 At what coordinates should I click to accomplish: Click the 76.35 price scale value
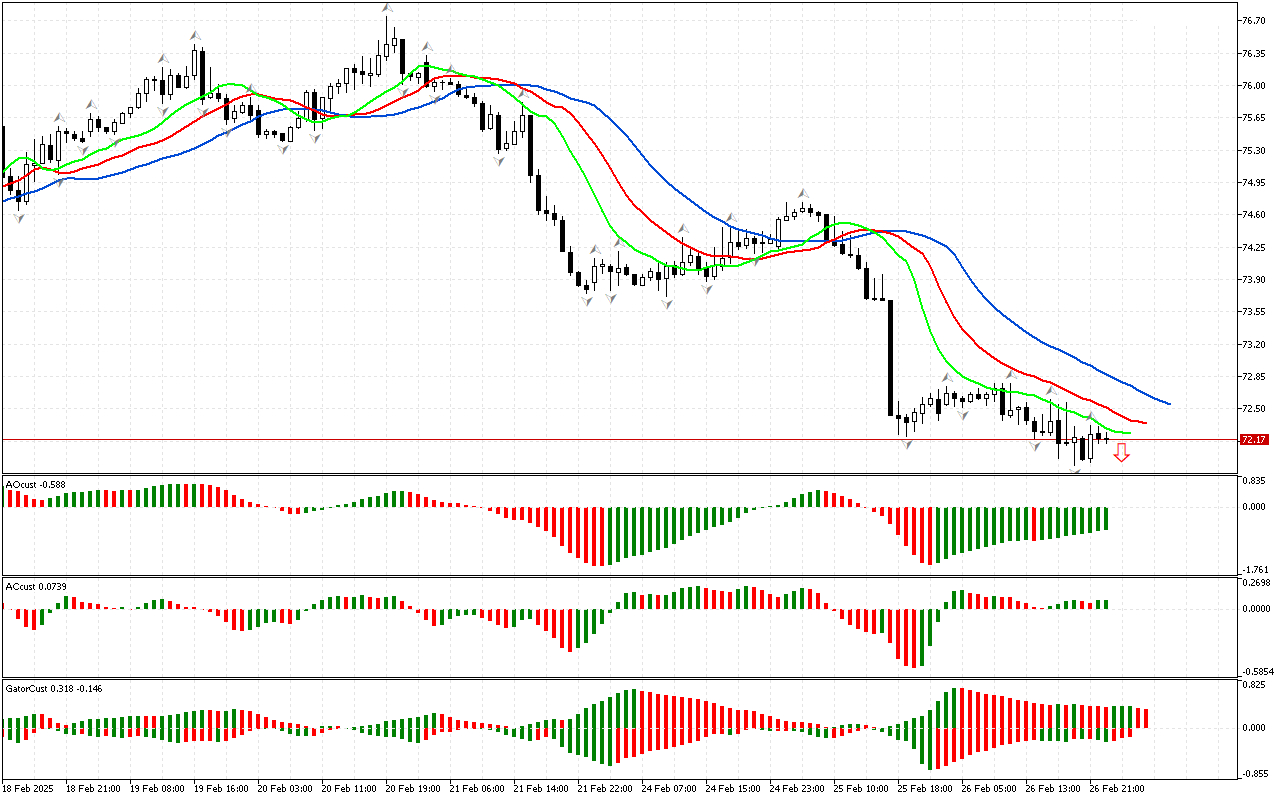(x=1254, y=53)
